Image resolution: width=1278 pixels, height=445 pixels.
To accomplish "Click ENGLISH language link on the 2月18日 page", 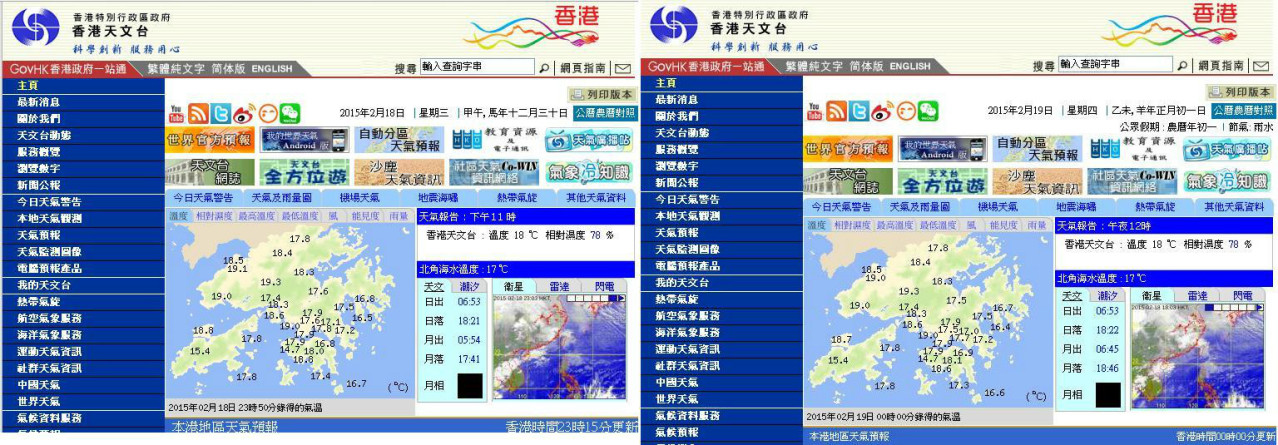I will tap(272, 69).
